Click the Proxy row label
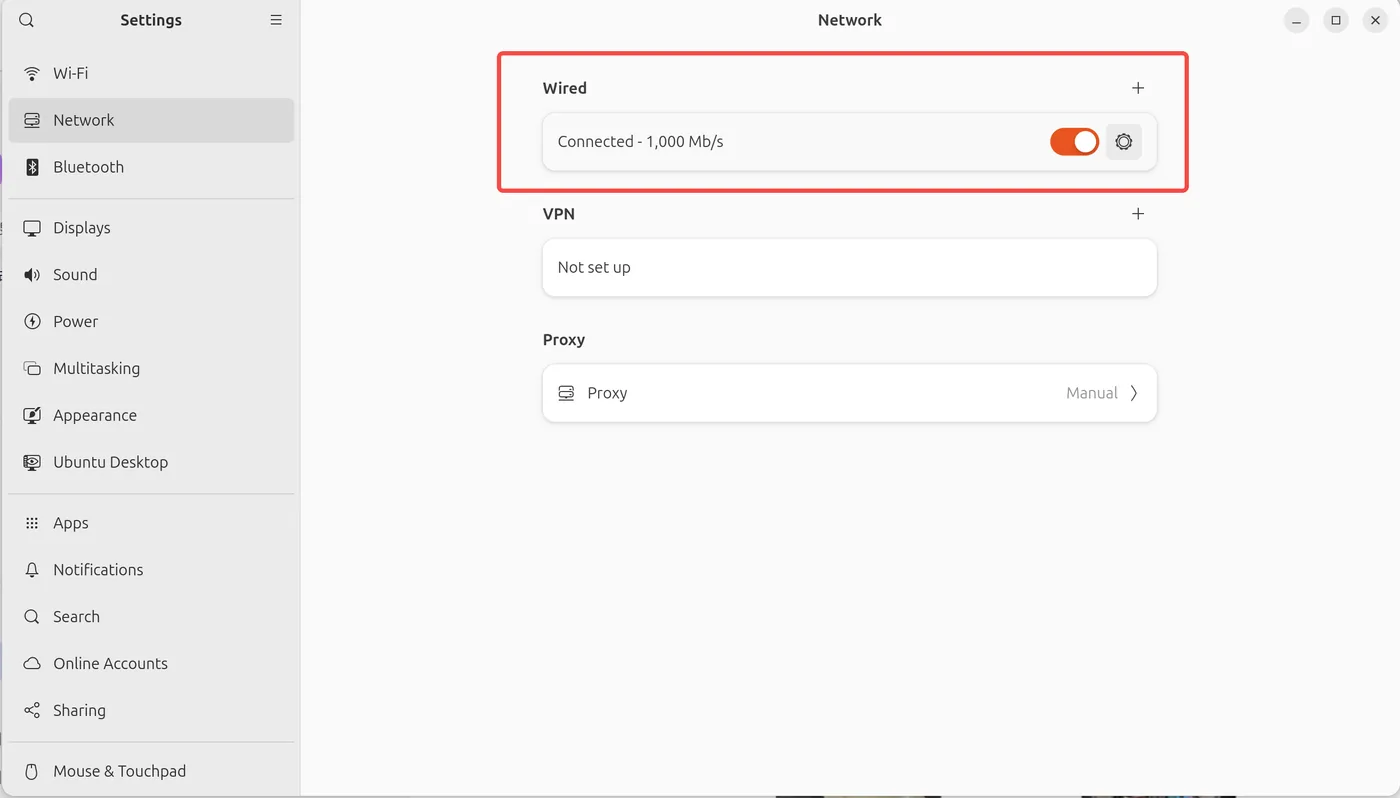 tap(607, 393)
